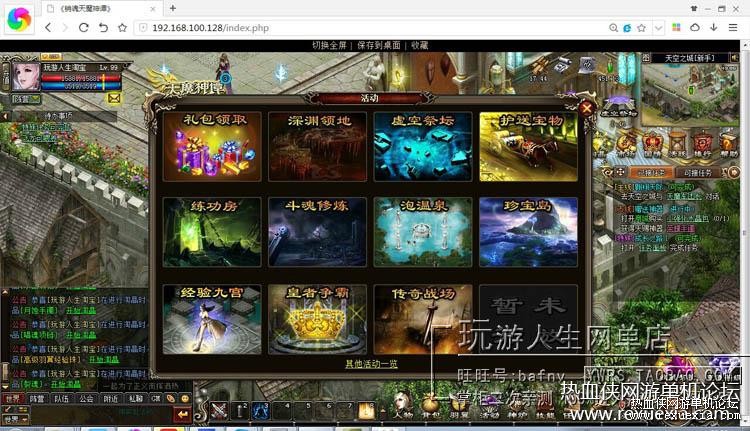Open the browser address bar dropdown arrow

(658, 28)
